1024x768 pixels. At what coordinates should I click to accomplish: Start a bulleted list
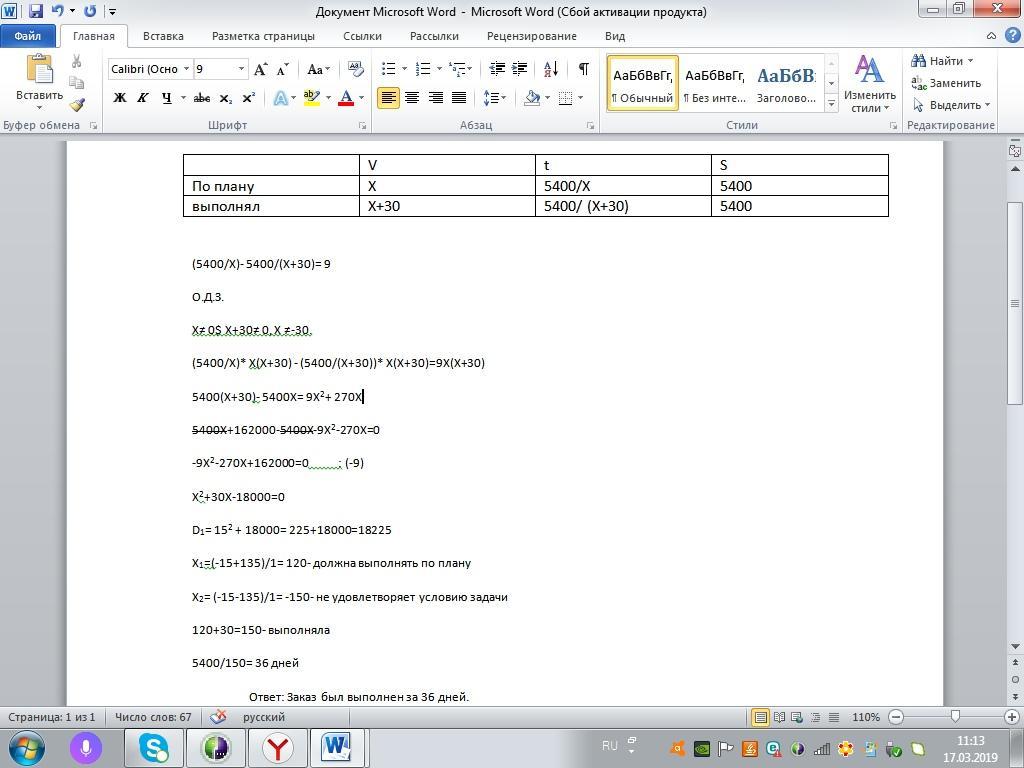coord(389,69)
